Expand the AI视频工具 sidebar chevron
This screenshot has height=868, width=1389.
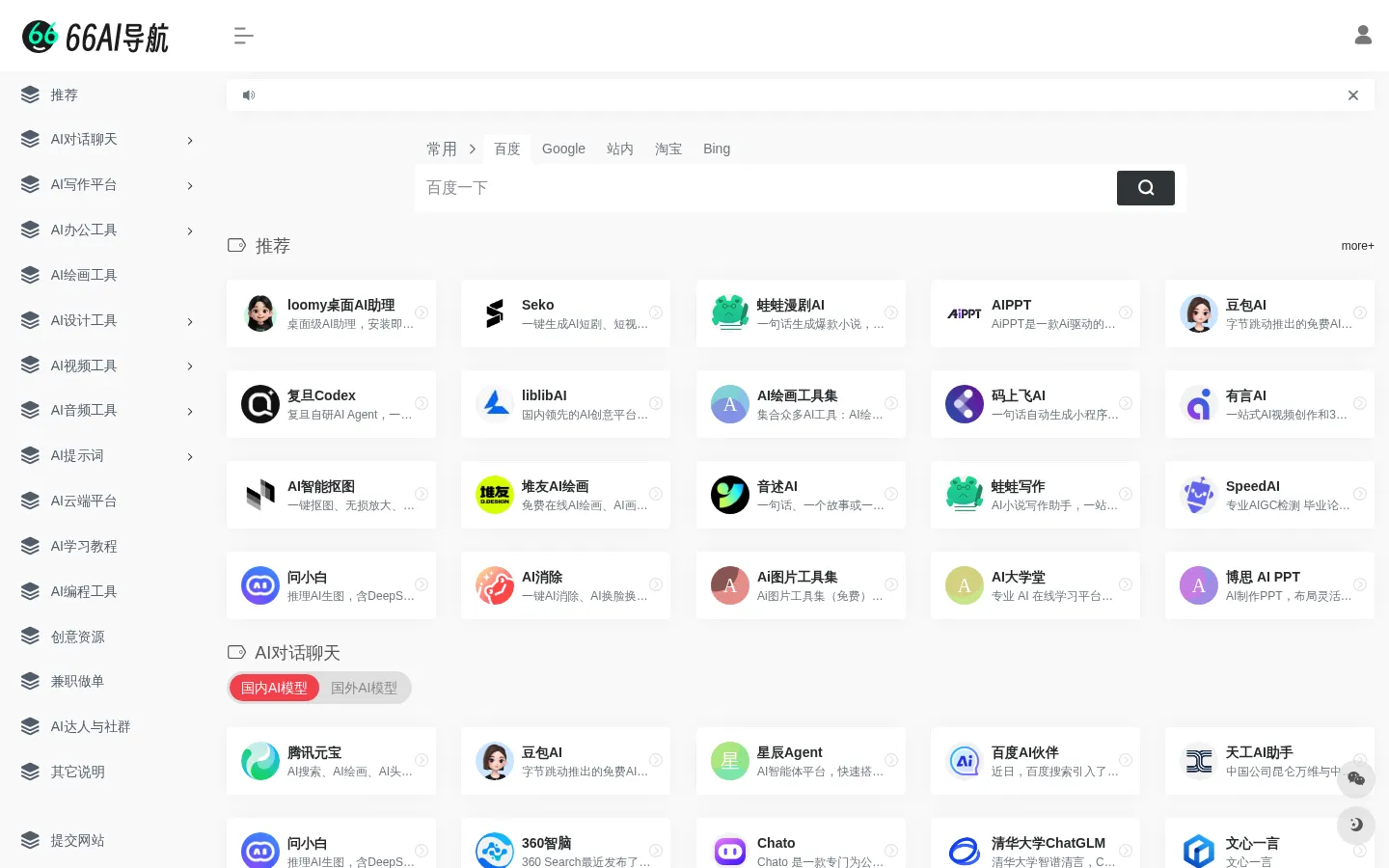[x=190, y=366]
